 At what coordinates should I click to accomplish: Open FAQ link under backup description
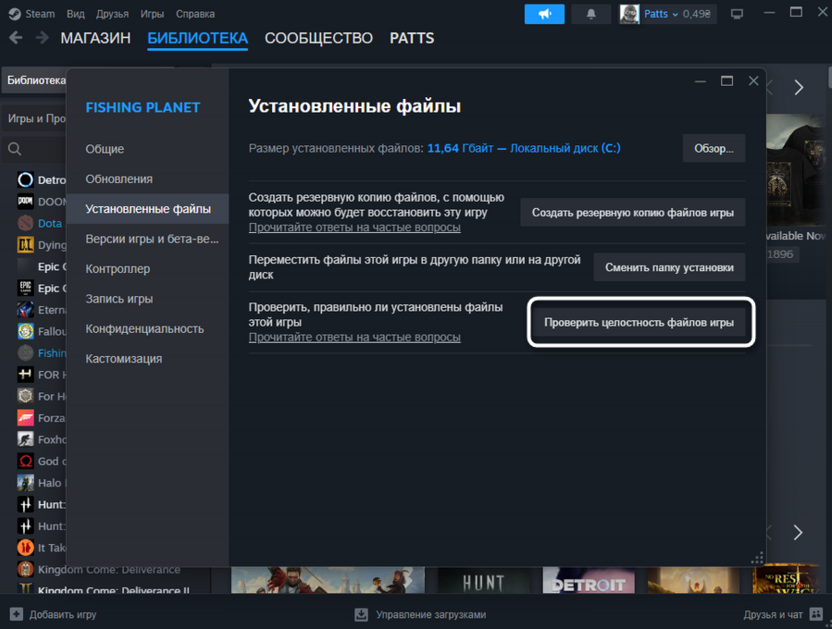[x=354, y=227]
